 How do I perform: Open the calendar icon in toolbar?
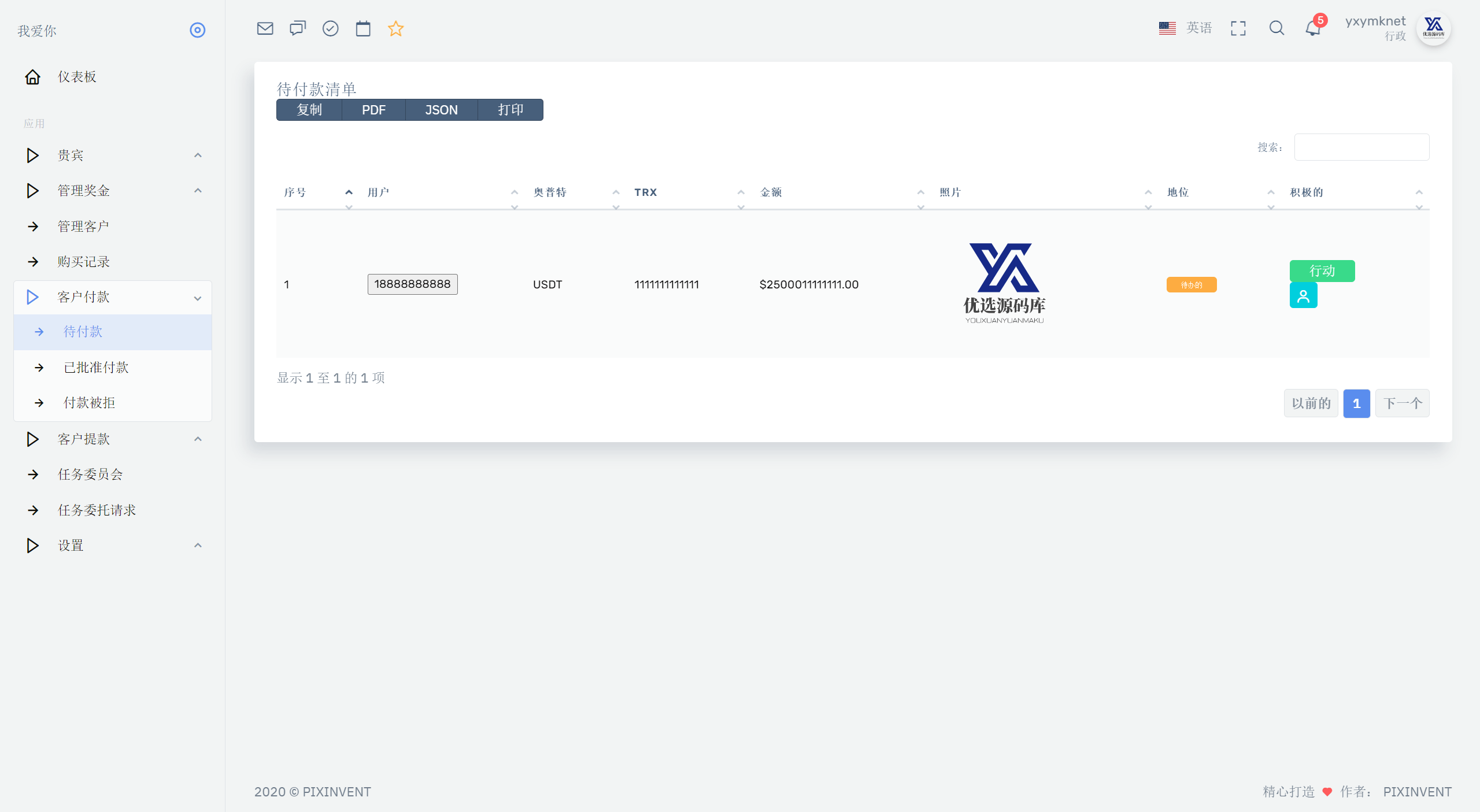363,28
